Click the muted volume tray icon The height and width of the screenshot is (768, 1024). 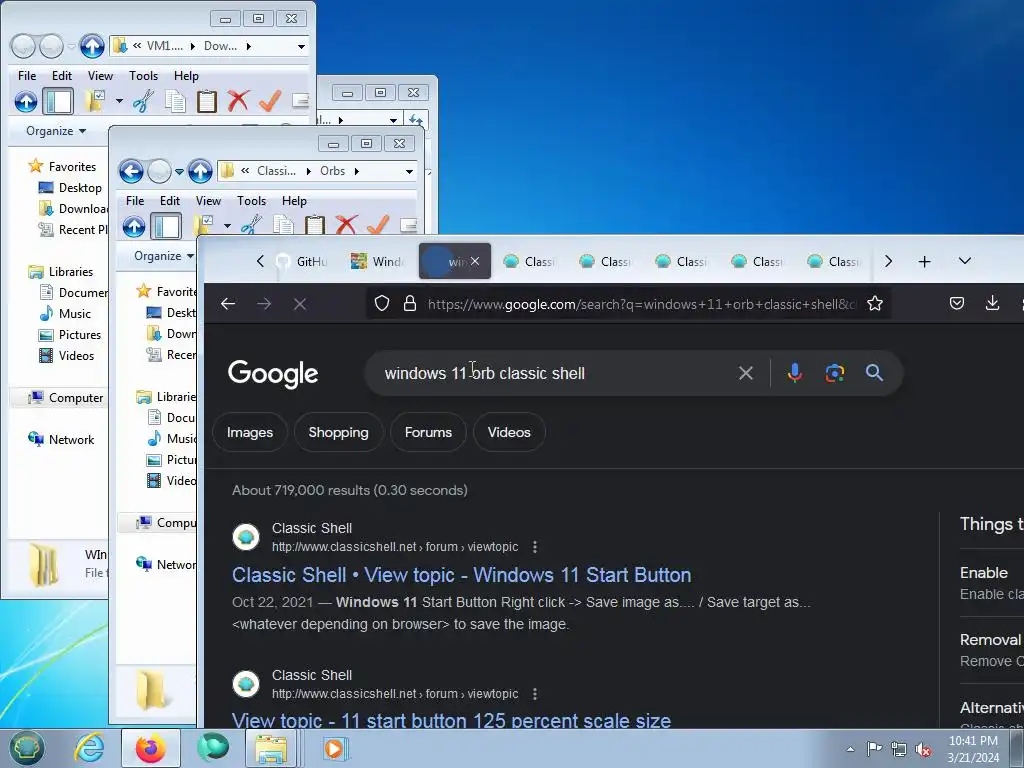pyautogui.click(x=923, y=749)
